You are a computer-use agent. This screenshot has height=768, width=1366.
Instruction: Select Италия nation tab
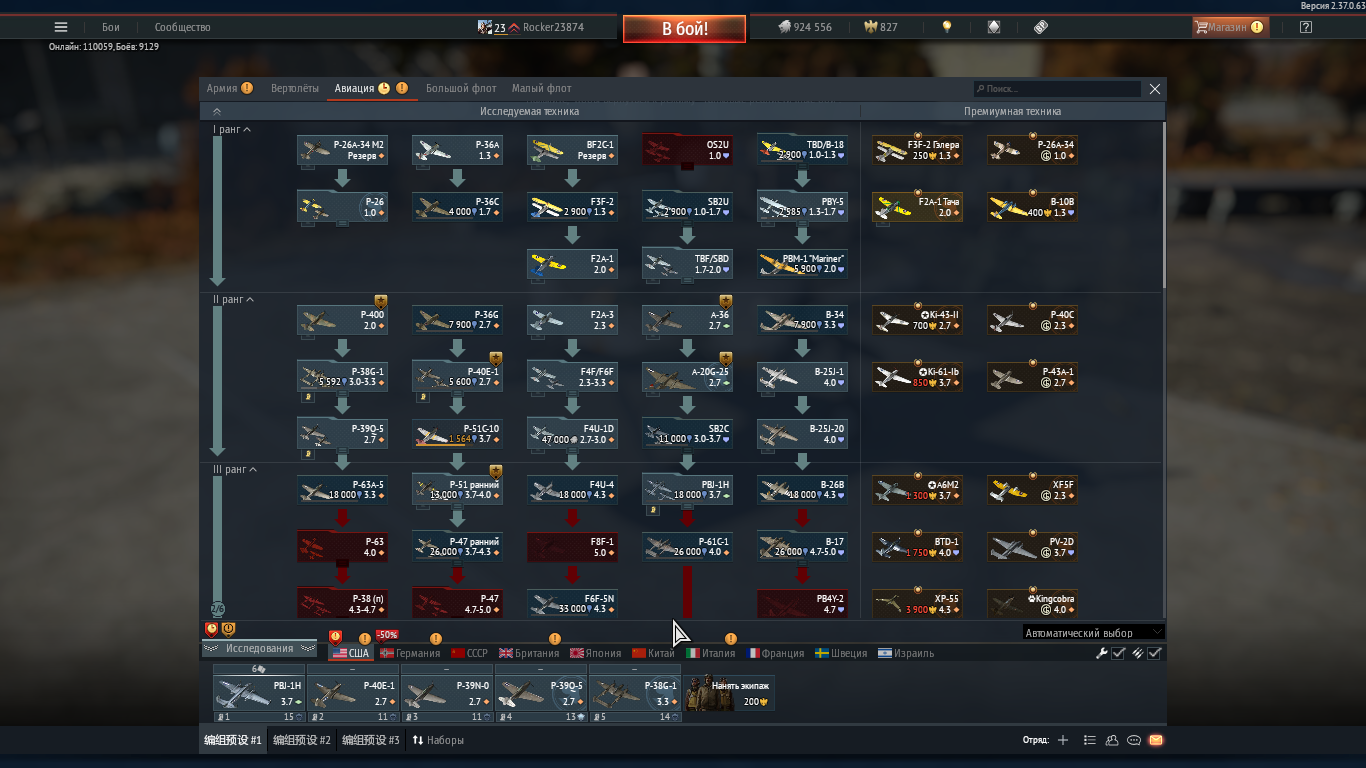pyautogui.click(x=711, y=653)
